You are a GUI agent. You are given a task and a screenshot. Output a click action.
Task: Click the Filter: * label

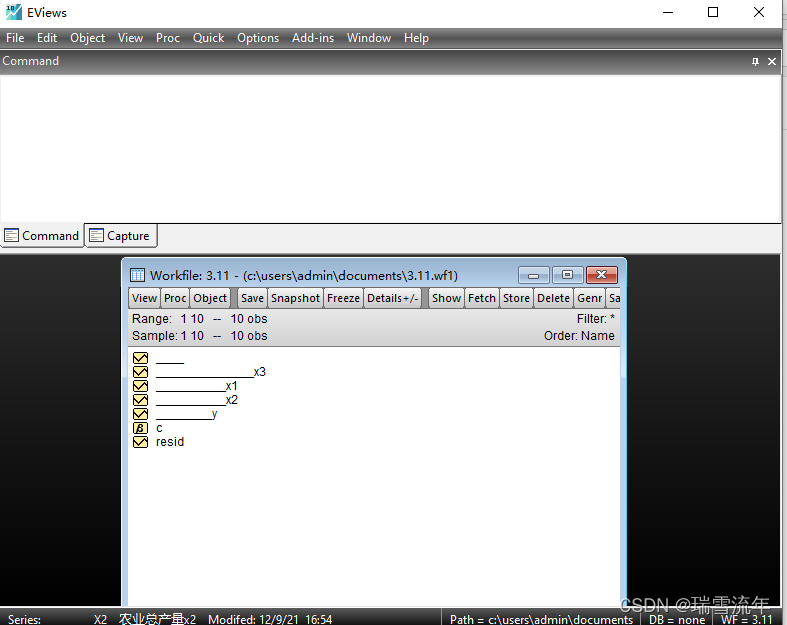tap(595, 319)
